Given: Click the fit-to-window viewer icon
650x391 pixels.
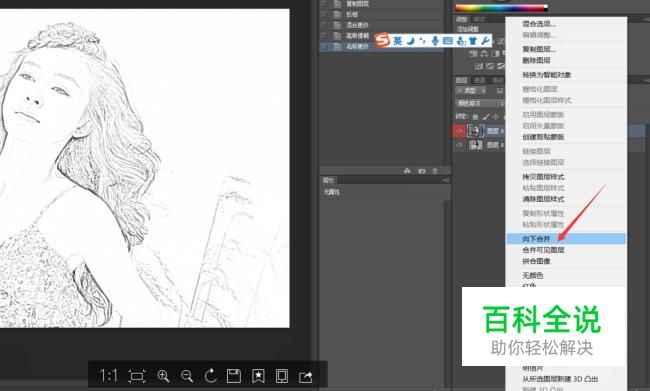Looking at the screenshot, I should [x=136, y=376].
